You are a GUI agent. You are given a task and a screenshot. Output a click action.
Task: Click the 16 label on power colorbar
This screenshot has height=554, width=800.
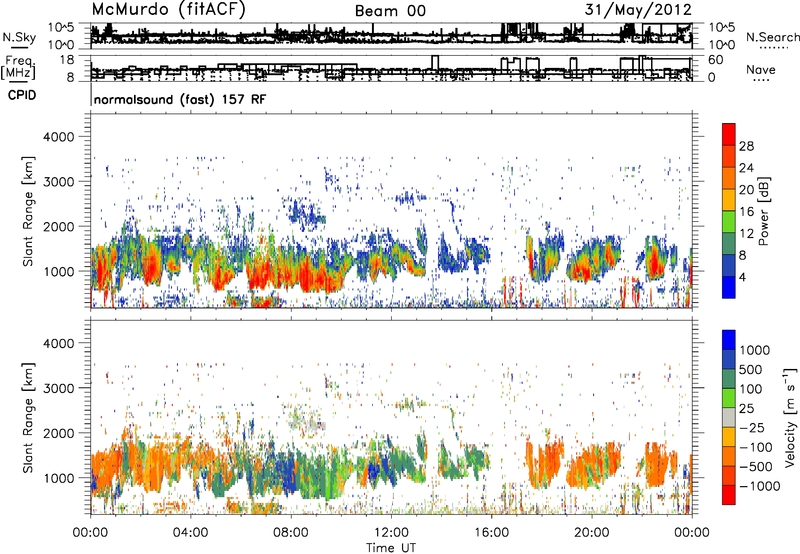coord(746,212)
